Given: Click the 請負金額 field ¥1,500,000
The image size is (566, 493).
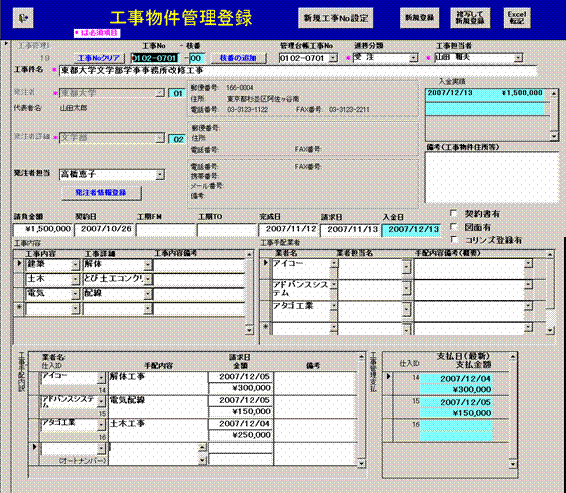Looking at the screenshot, I should [x=43, y=230].
